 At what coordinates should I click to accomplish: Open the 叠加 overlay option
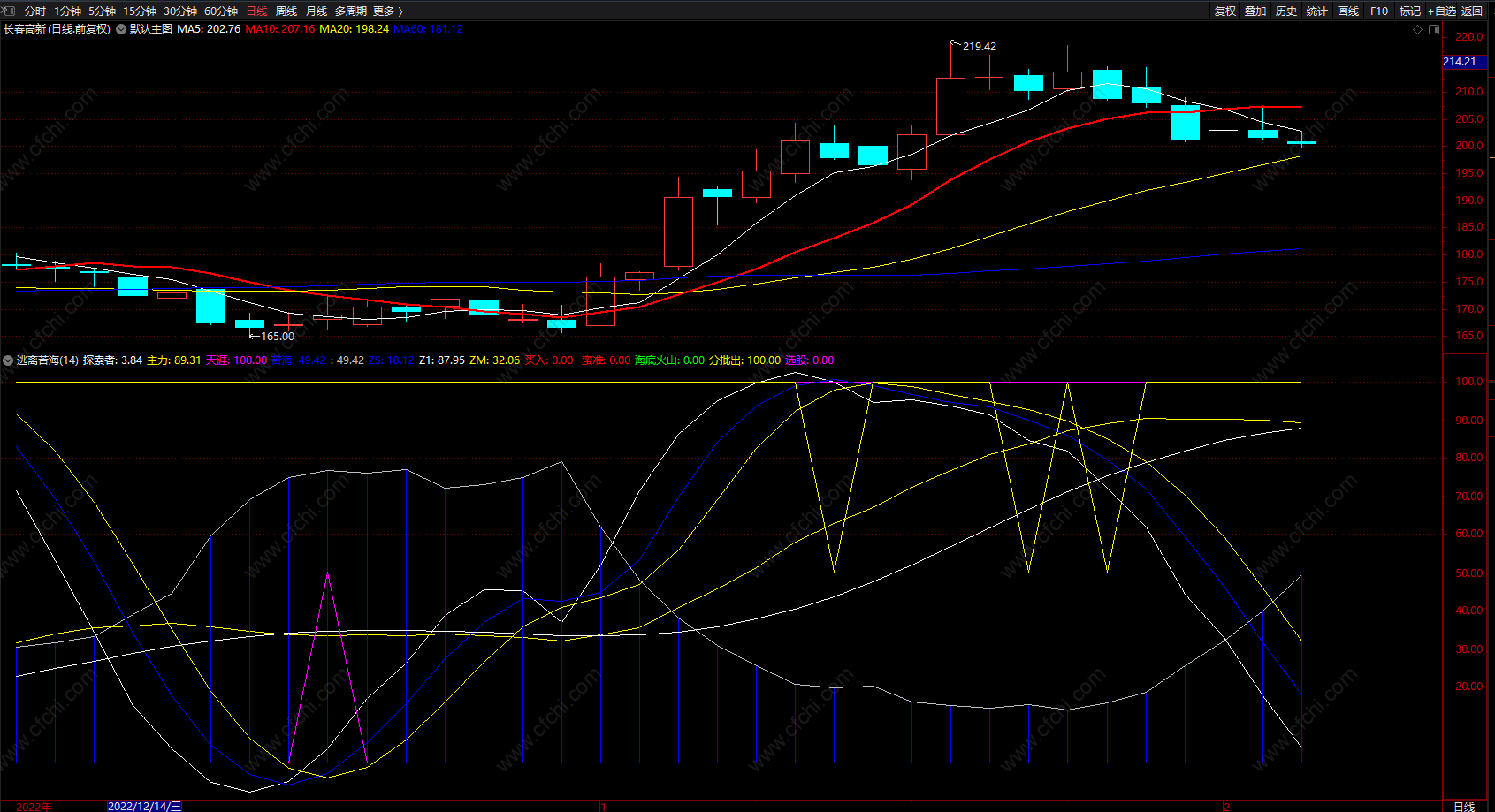click(x=1255, y=11)
